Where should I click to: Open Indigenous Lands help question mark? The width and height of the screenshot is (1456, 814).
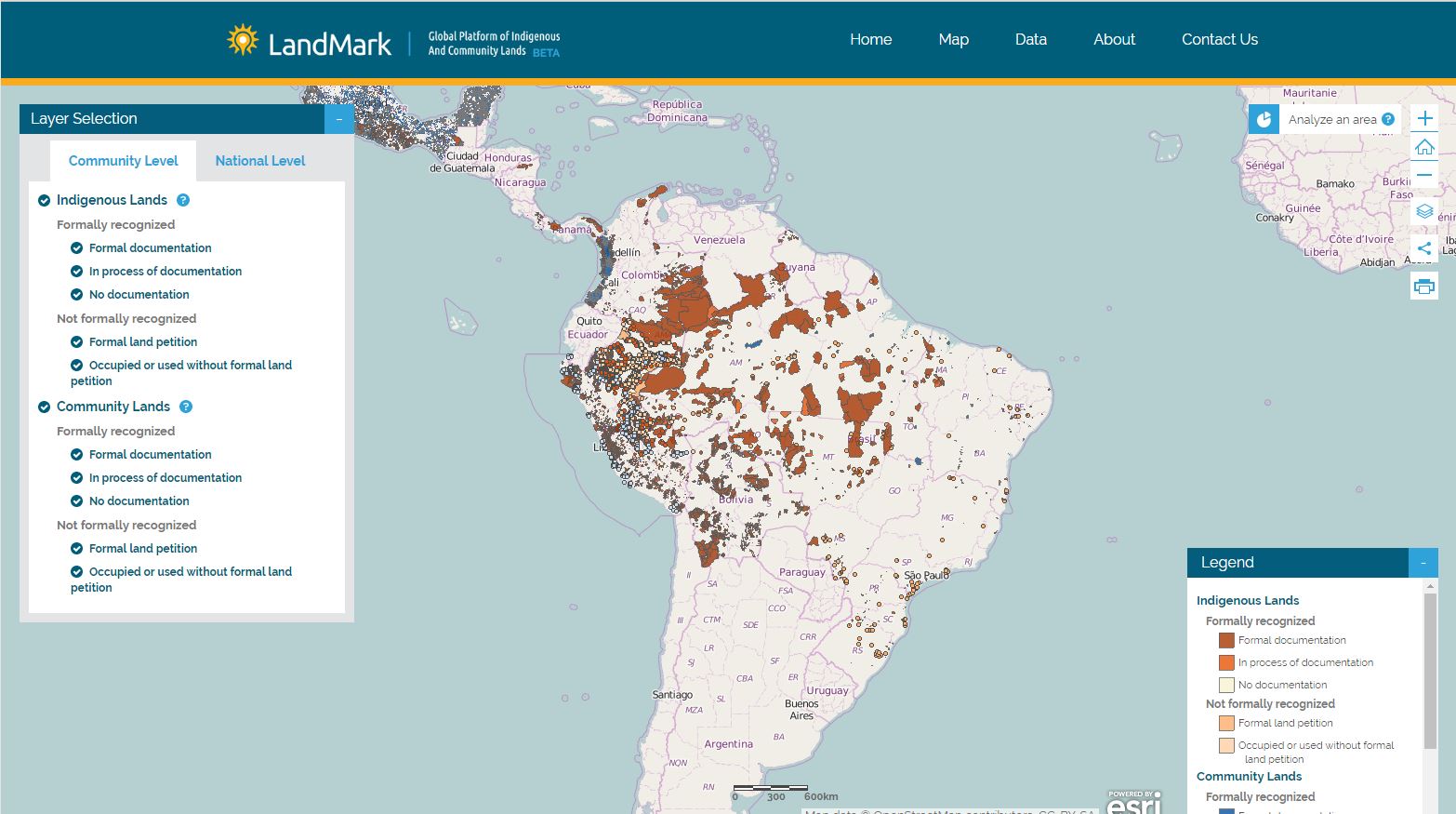tap(183, 200)
